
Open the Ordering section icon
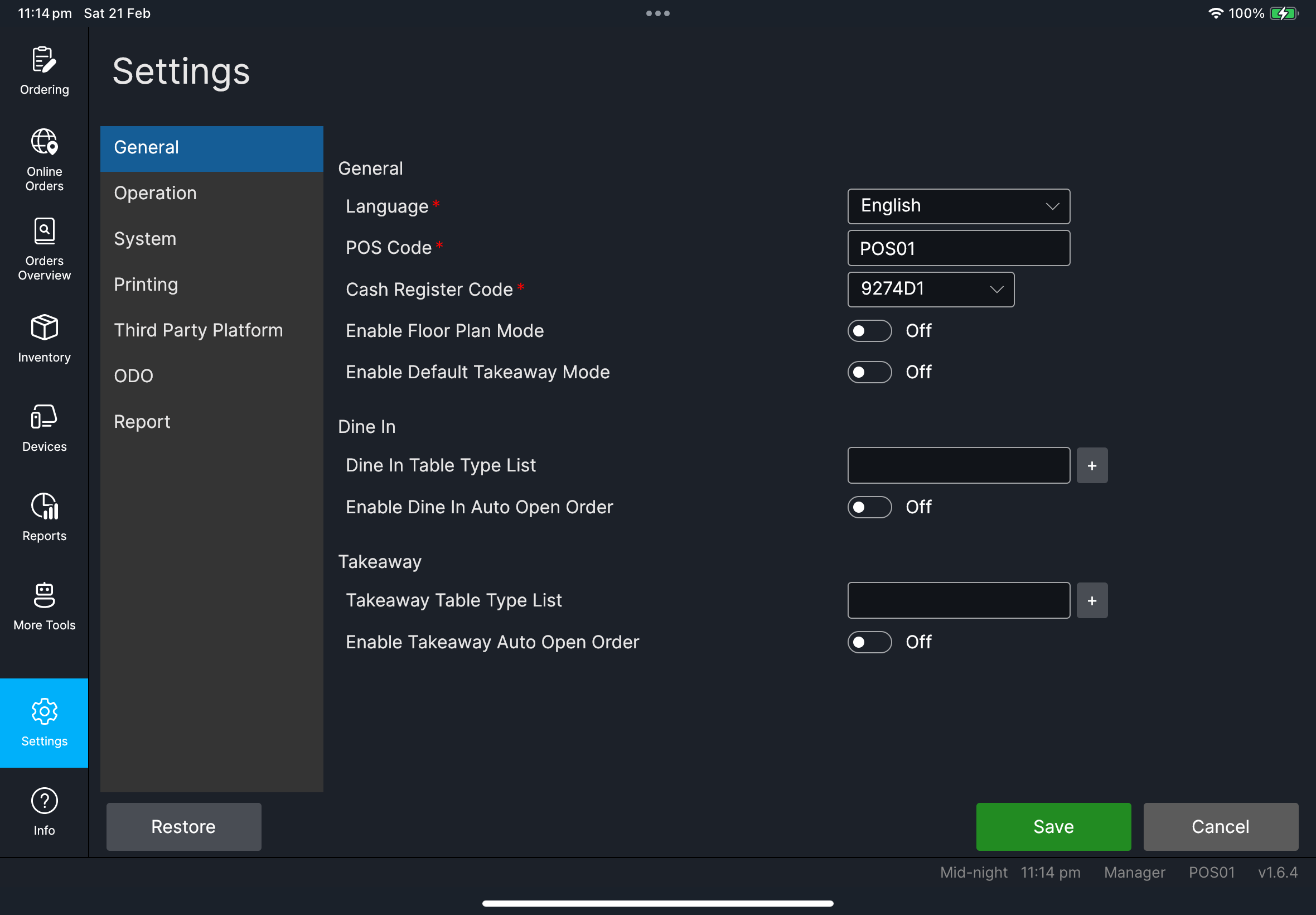click(44, 70)
